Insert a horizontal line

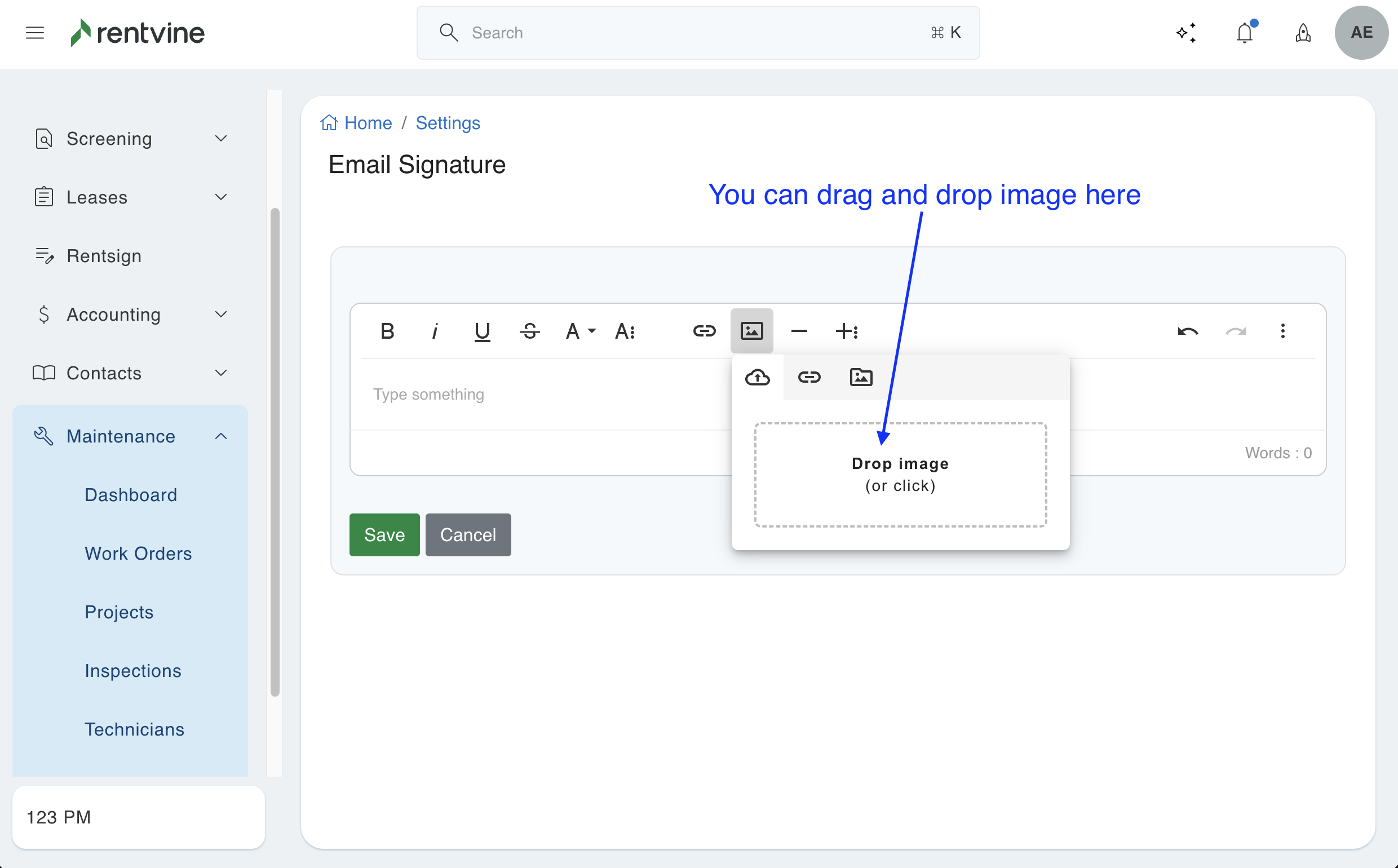(799, 331)
